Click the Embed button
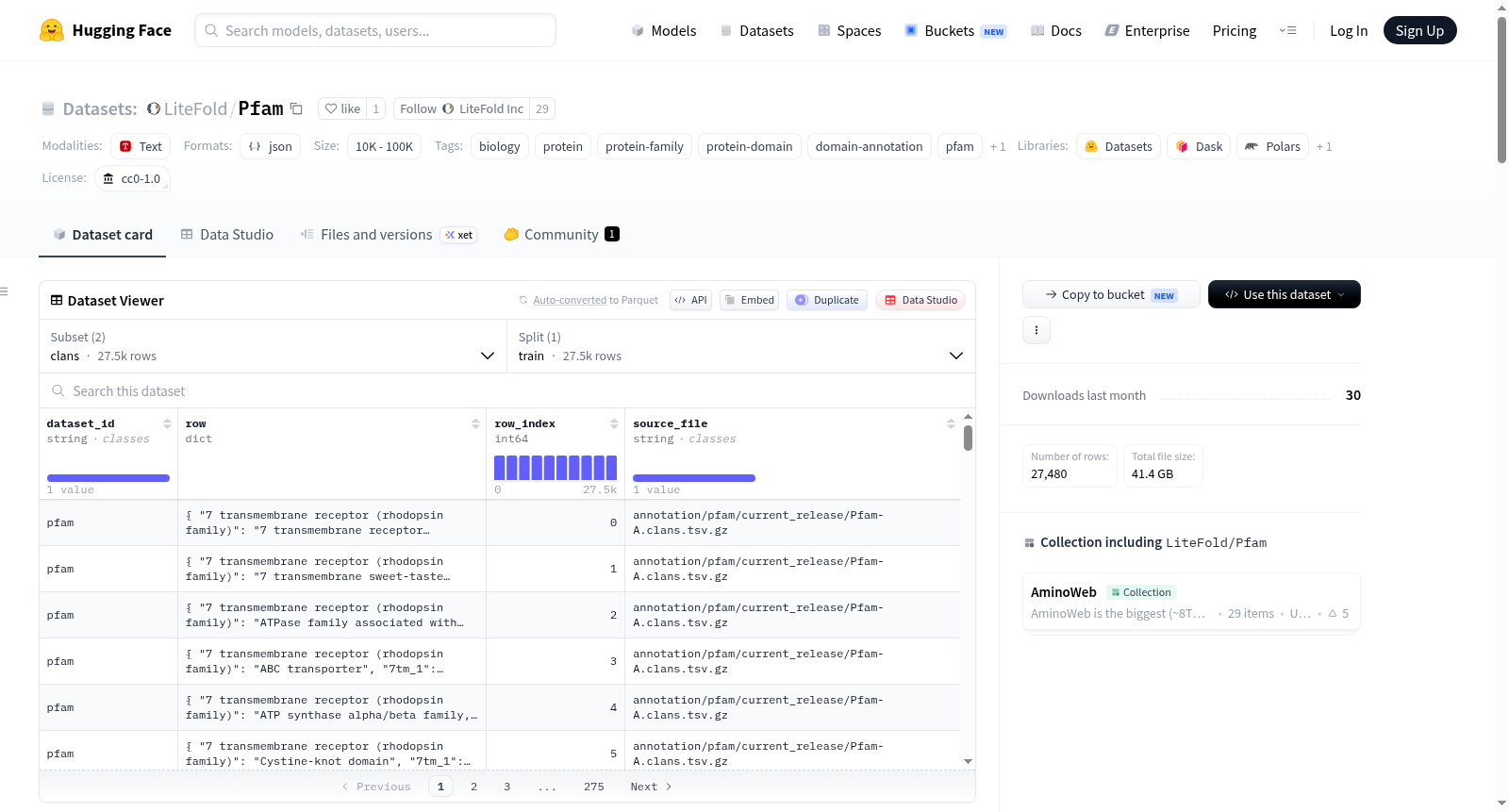The width and height of the screenshot is (1509, 812). 750,300
